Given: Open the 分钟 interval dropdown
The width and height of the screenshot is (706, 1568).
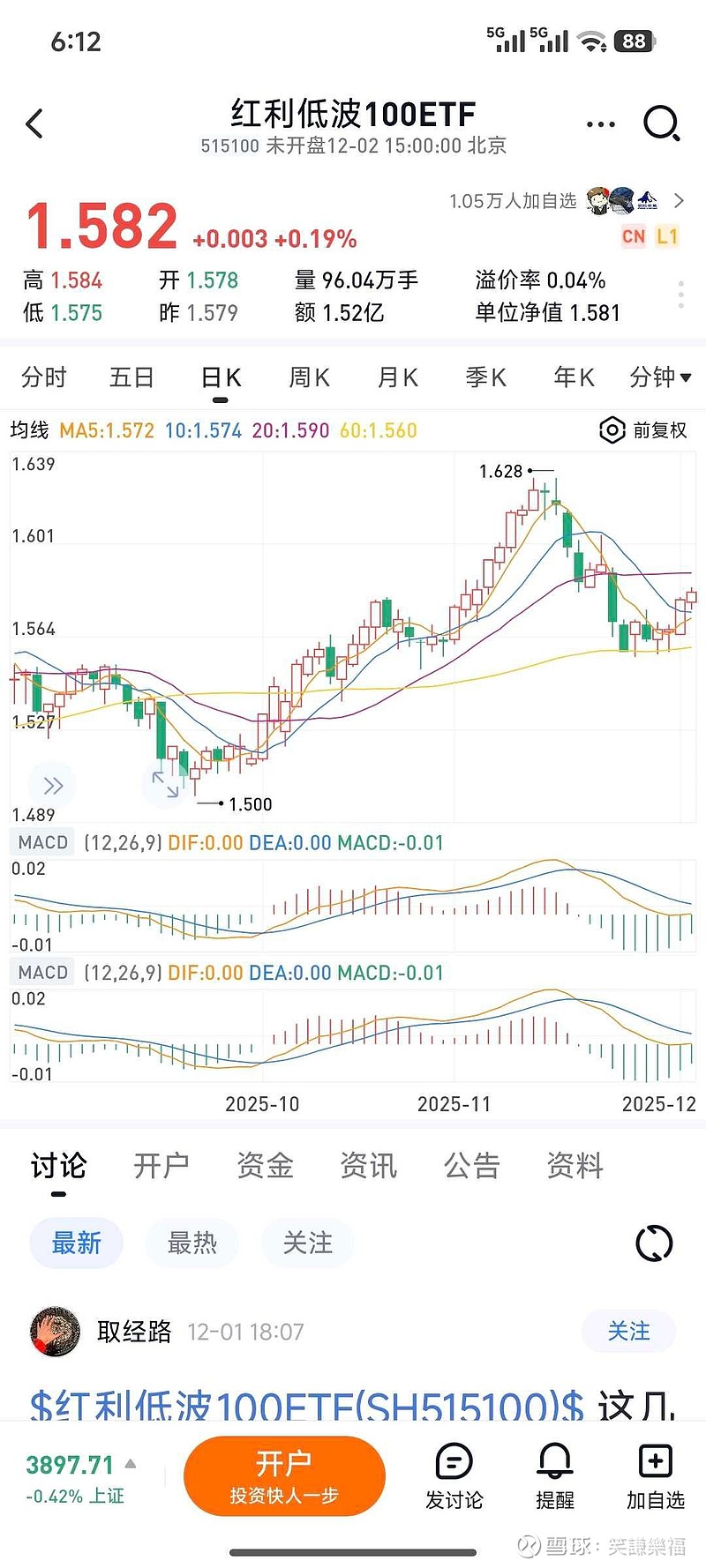Looking at the screenshot, I should 660,377.
